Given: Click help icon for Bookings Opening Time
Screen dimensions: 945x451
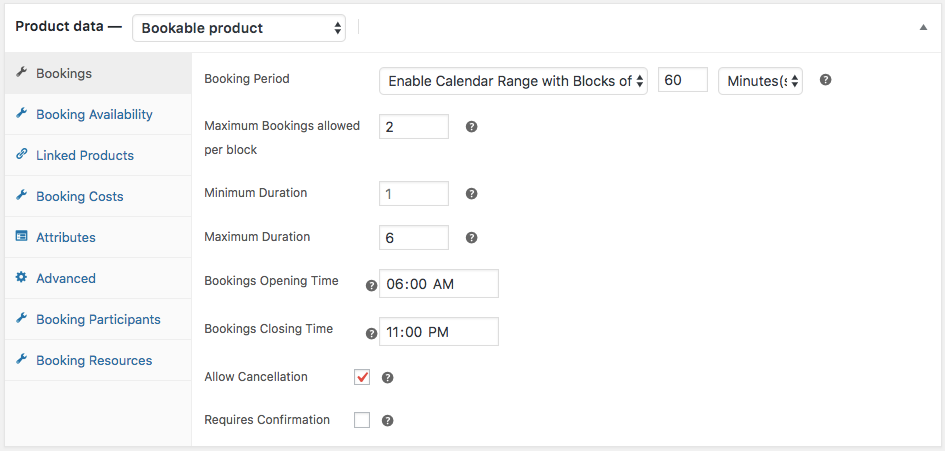Looking at the screenshot, I should coord(372,285).
